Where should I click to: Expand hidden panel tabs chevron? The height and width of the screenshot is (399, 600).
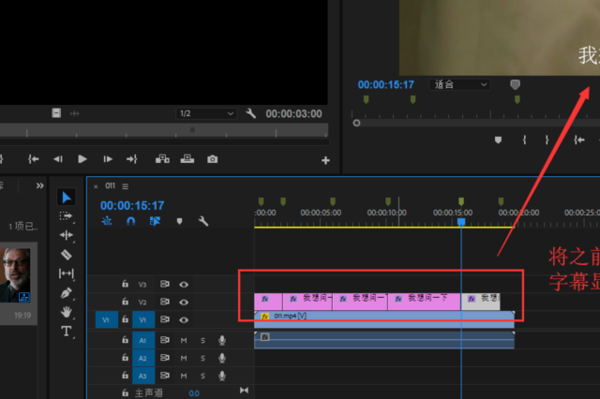click(x=40, y=186)
